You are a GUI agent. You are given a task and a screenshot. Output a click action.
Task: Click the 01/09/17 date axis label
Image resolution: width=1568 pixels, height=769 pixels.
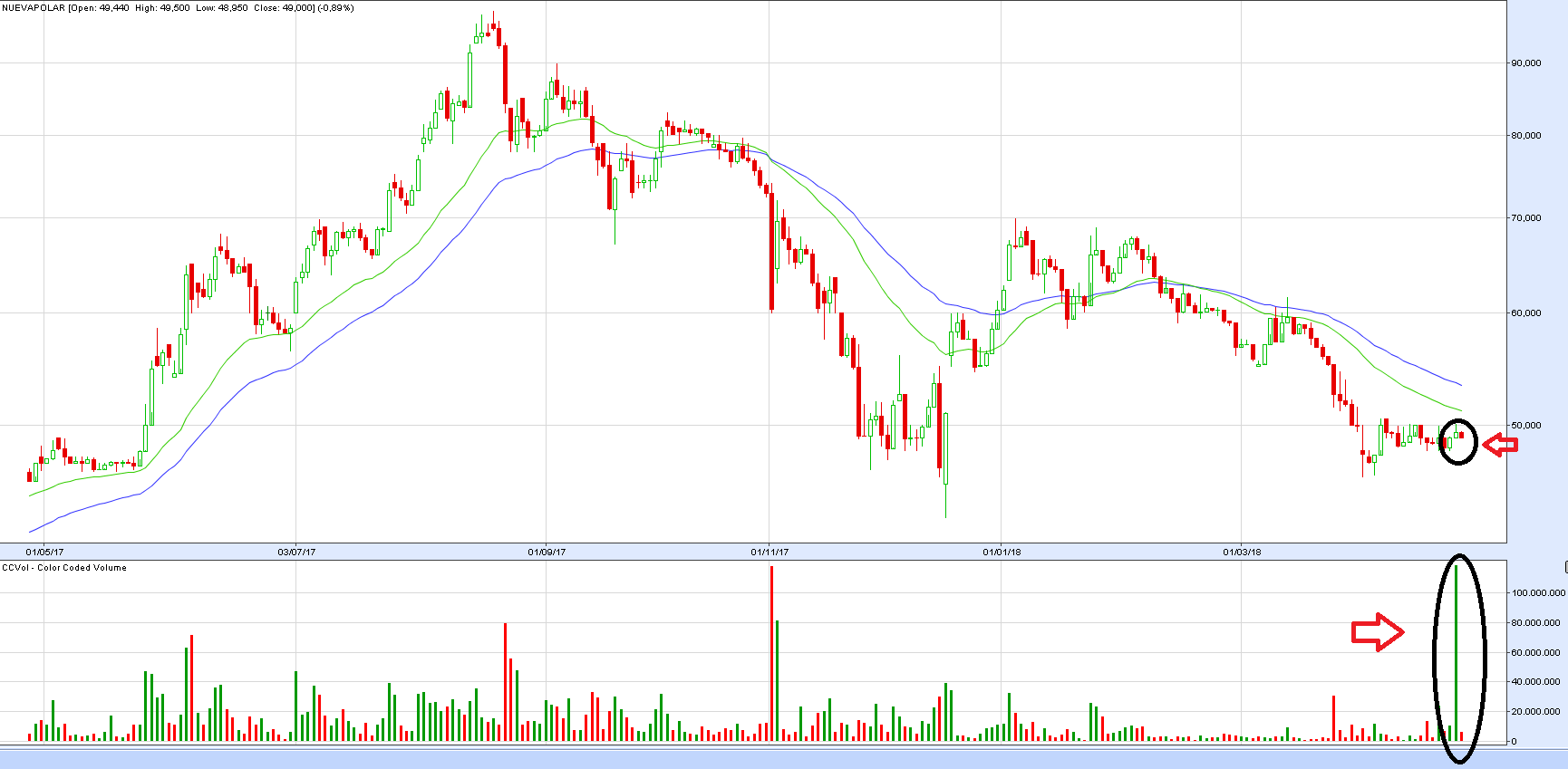pyautogui.click(x=547, y=553)
